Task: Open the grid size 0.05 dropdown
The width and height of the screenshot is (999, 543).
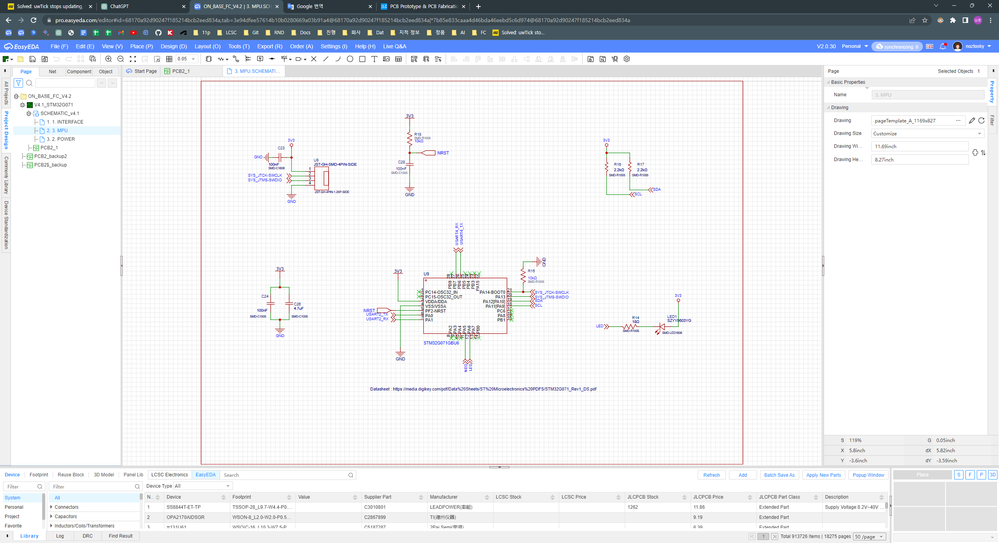Action: (x=186, y=59)
